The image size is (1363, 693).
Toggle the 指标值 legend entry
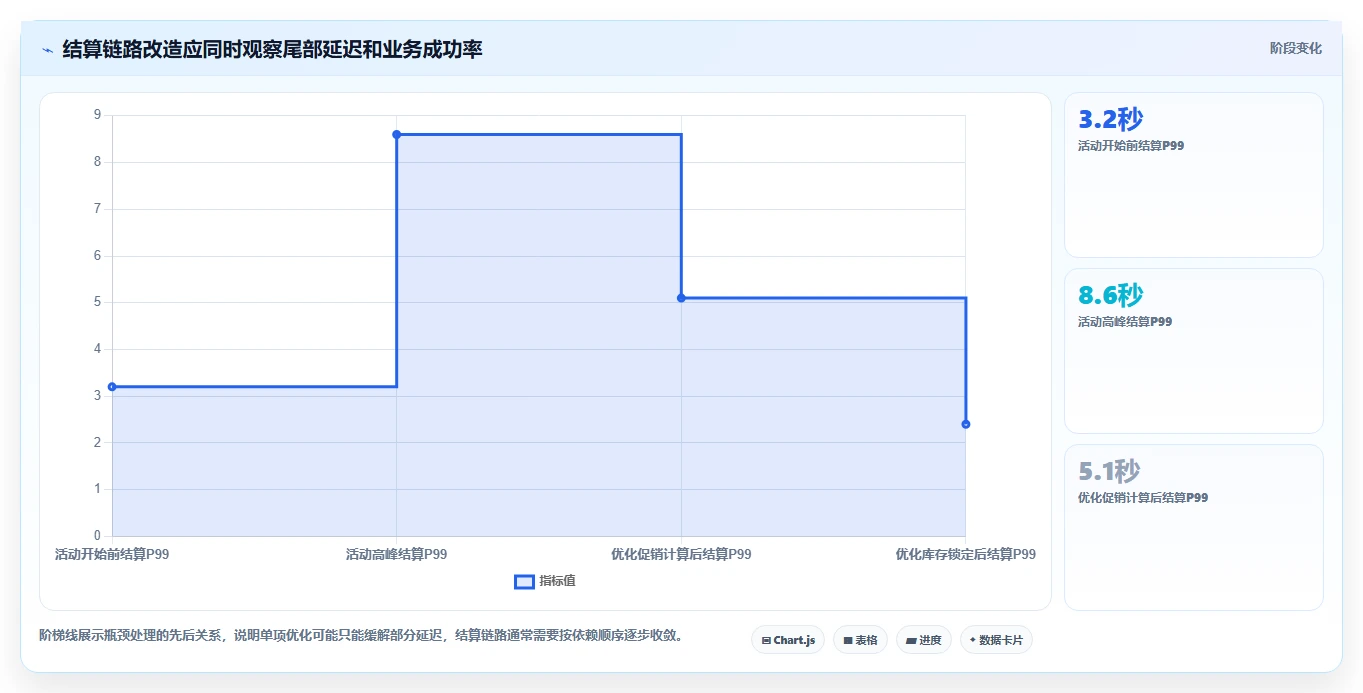click(x=545, y=581)
